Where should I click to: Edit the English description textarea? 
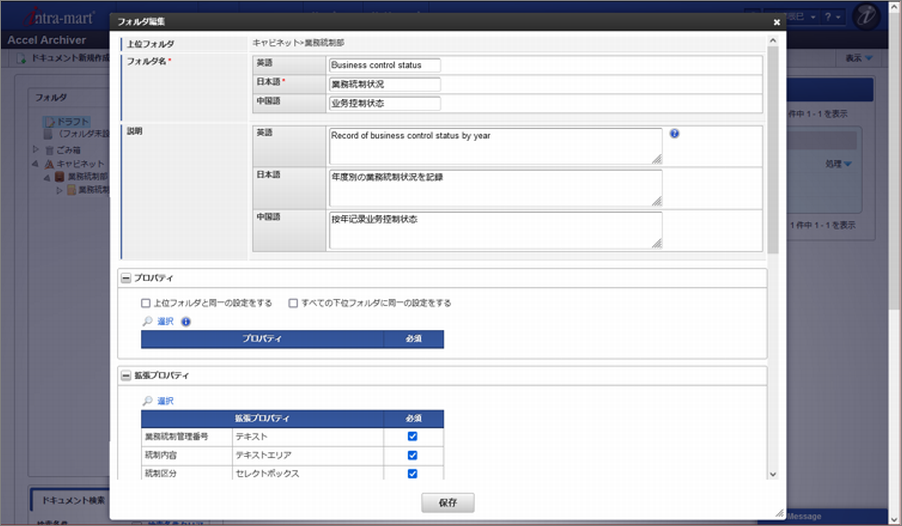click(x=495, y=146)
